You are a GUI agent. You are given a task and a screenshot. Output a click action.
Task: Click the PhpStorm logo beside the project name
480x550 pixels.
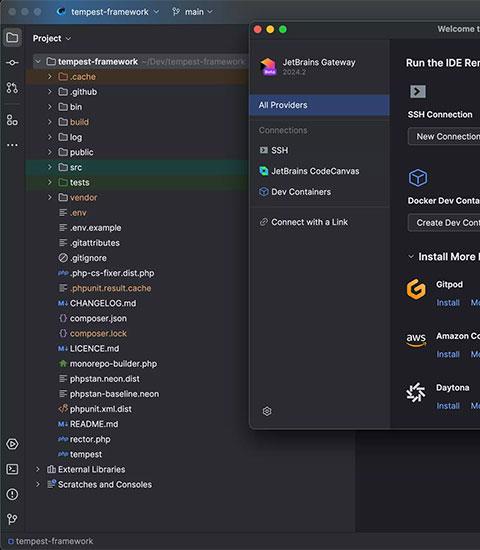61,12
